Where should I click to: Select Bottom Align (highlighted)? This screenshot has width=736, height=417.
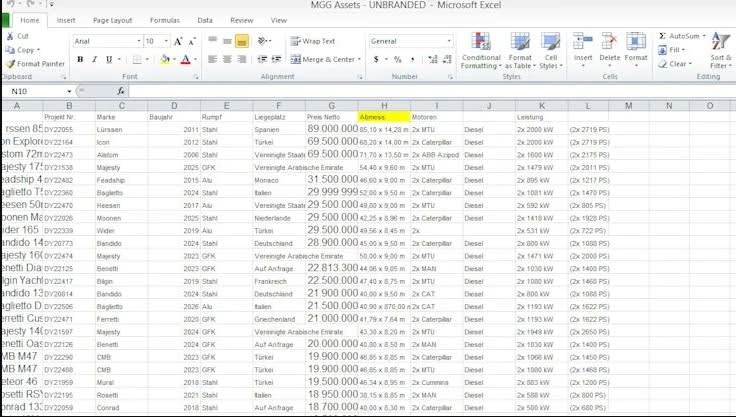242,41
